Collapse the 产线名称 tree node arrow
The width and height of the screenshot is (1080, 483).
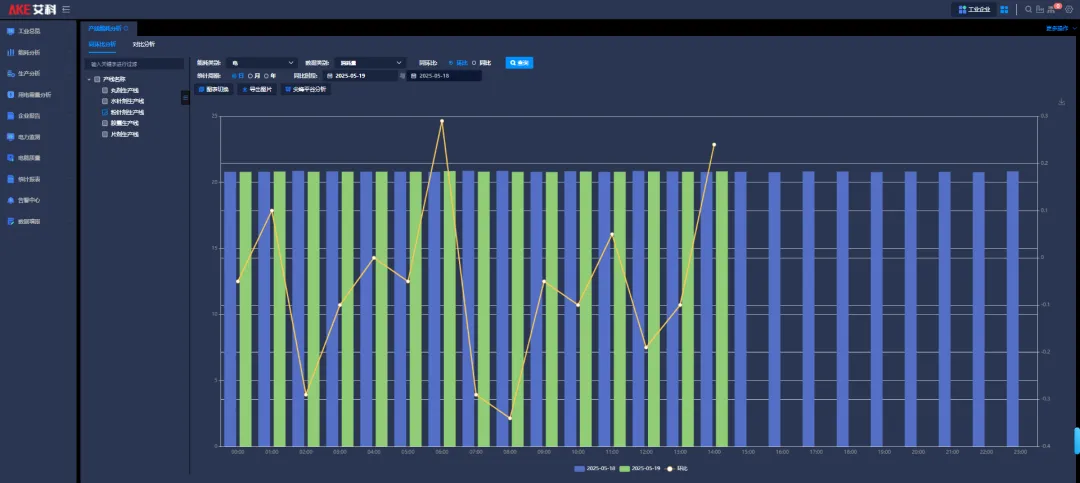click(x=89, y=79)
